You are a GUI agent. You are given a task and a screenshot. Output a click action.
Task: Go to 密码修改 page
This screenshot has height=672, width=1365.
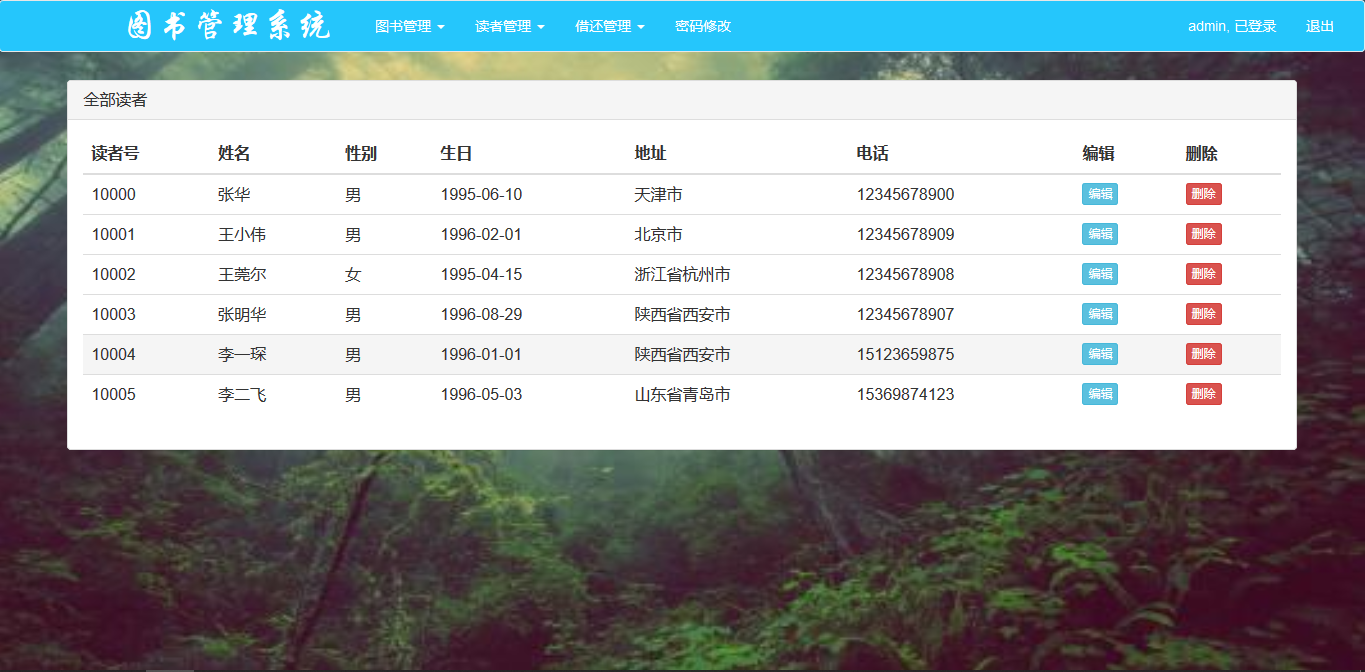pos(703,26)
